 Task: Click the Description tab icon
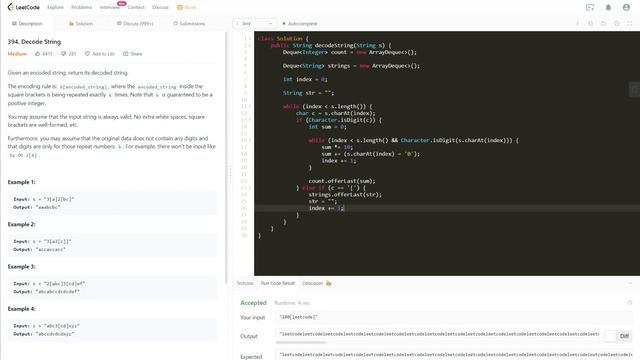tap(14, 24)
